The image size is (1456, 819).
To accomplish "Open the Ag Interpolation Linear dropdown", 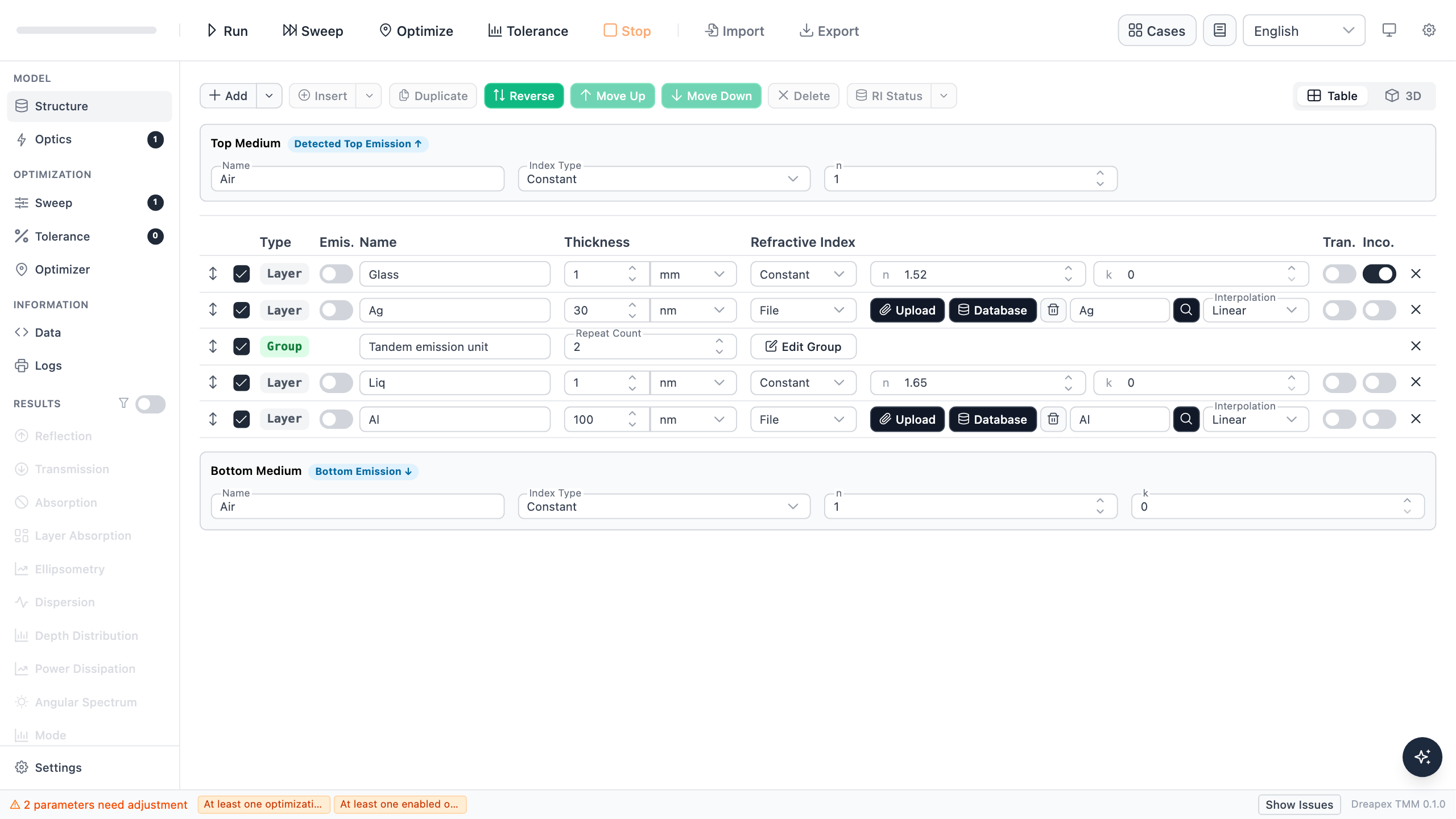I will tap(1255, 310).
